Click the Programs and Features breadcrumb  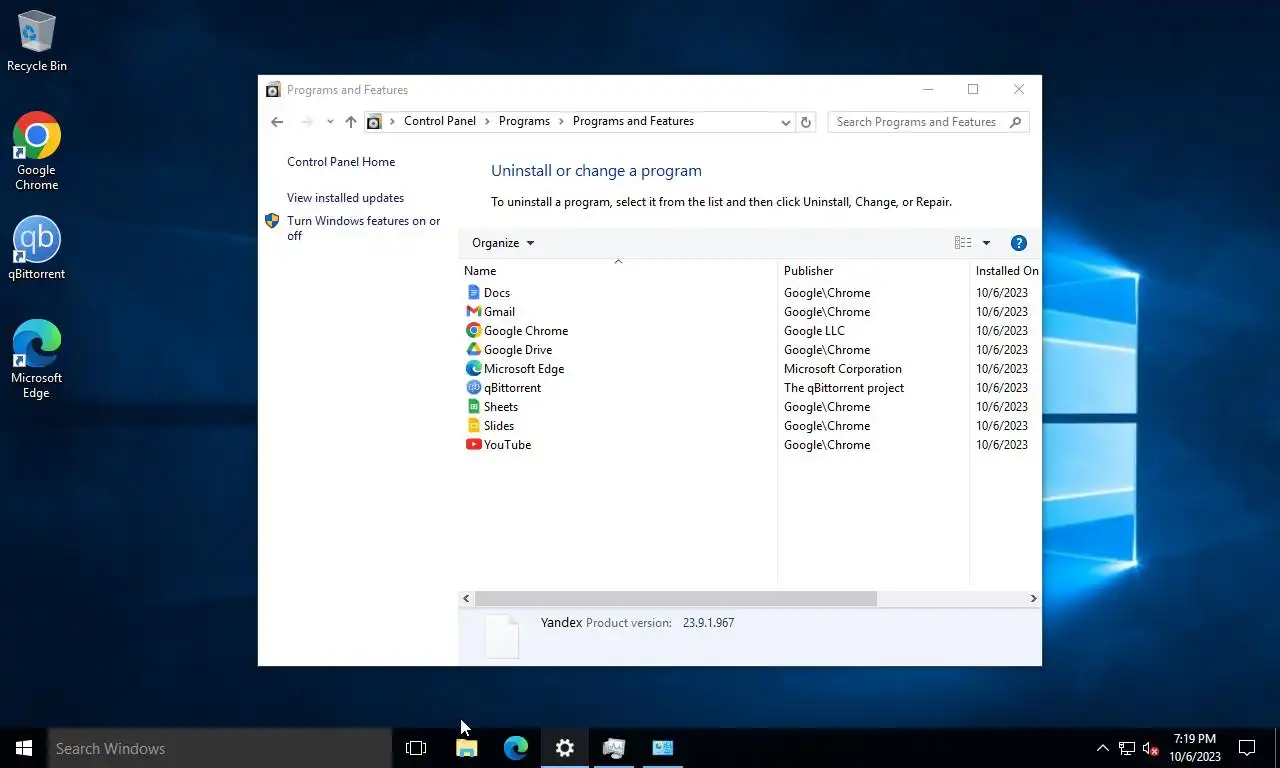633,121
